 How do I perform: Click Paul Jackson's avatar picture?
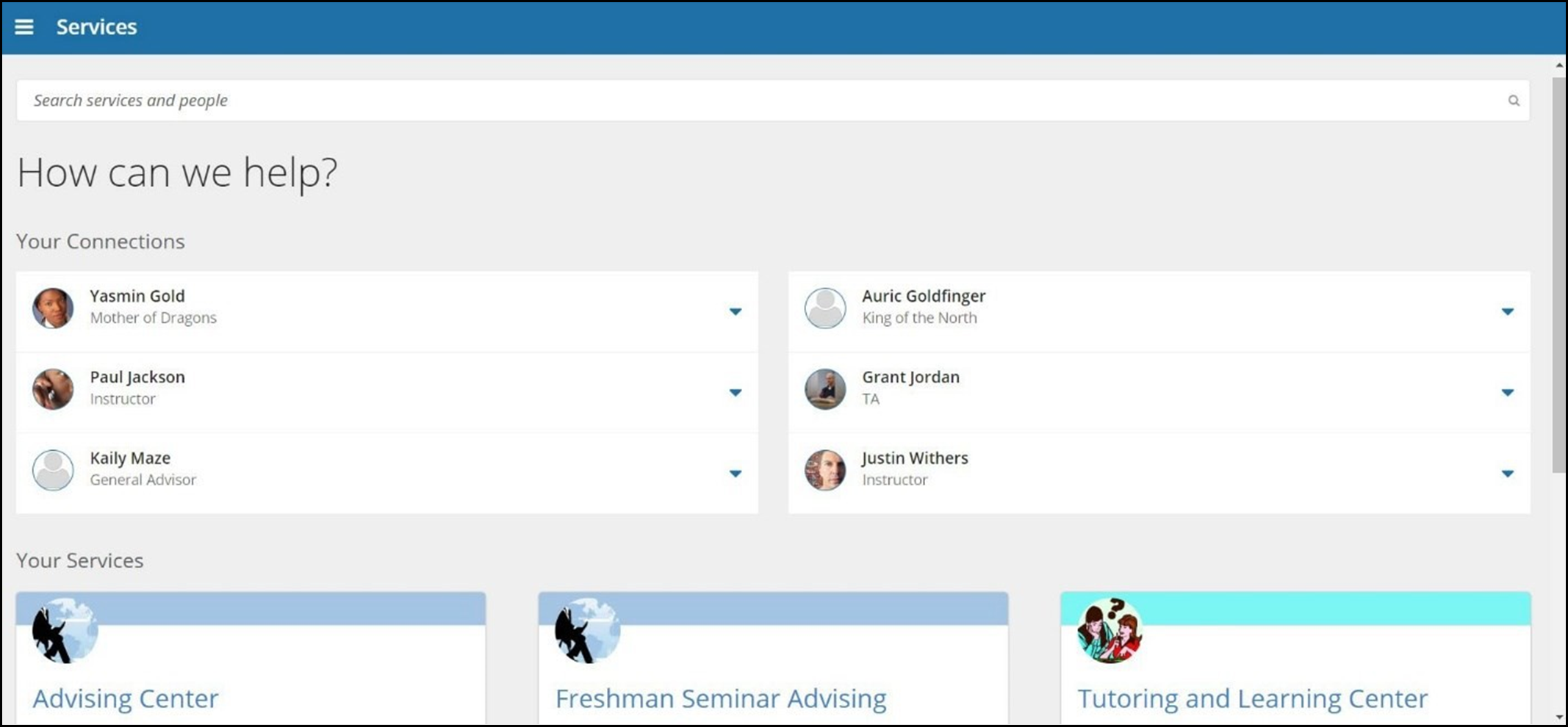pyautogui.click(x=53, y=388)
